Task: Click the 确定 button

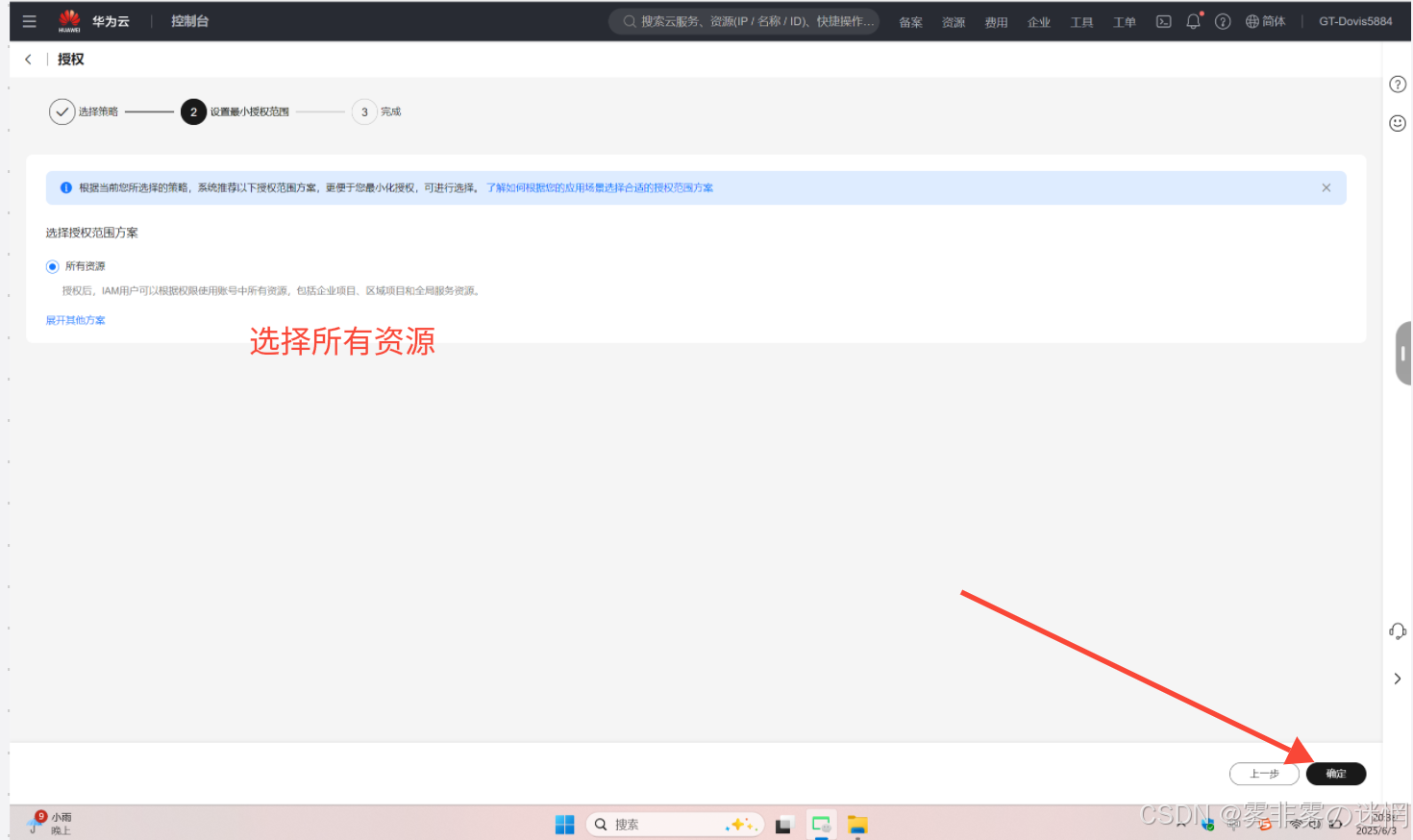Action: point(1335,774)
